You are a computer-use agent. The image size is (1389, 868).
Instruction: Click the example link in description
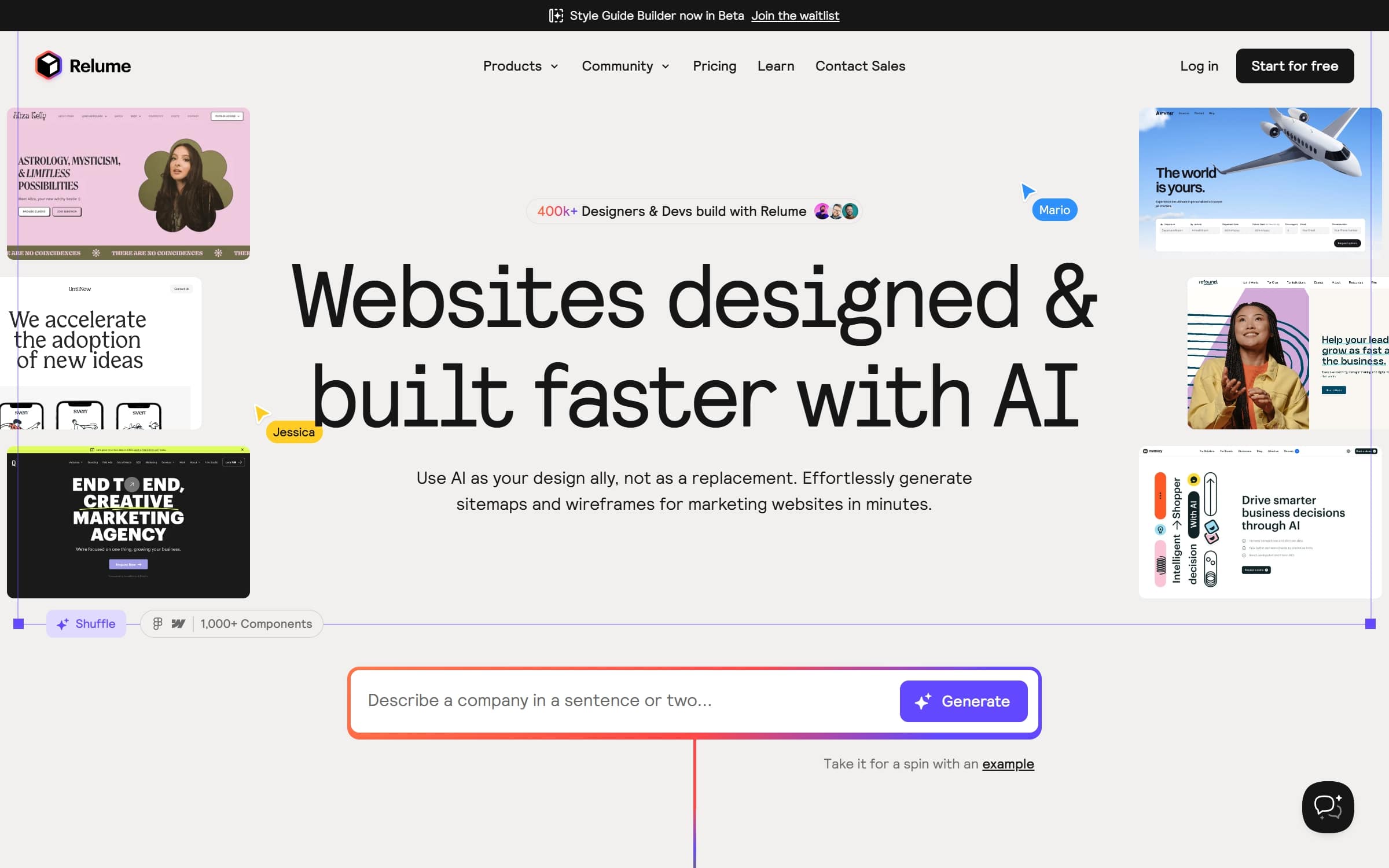coord(1008,763)
